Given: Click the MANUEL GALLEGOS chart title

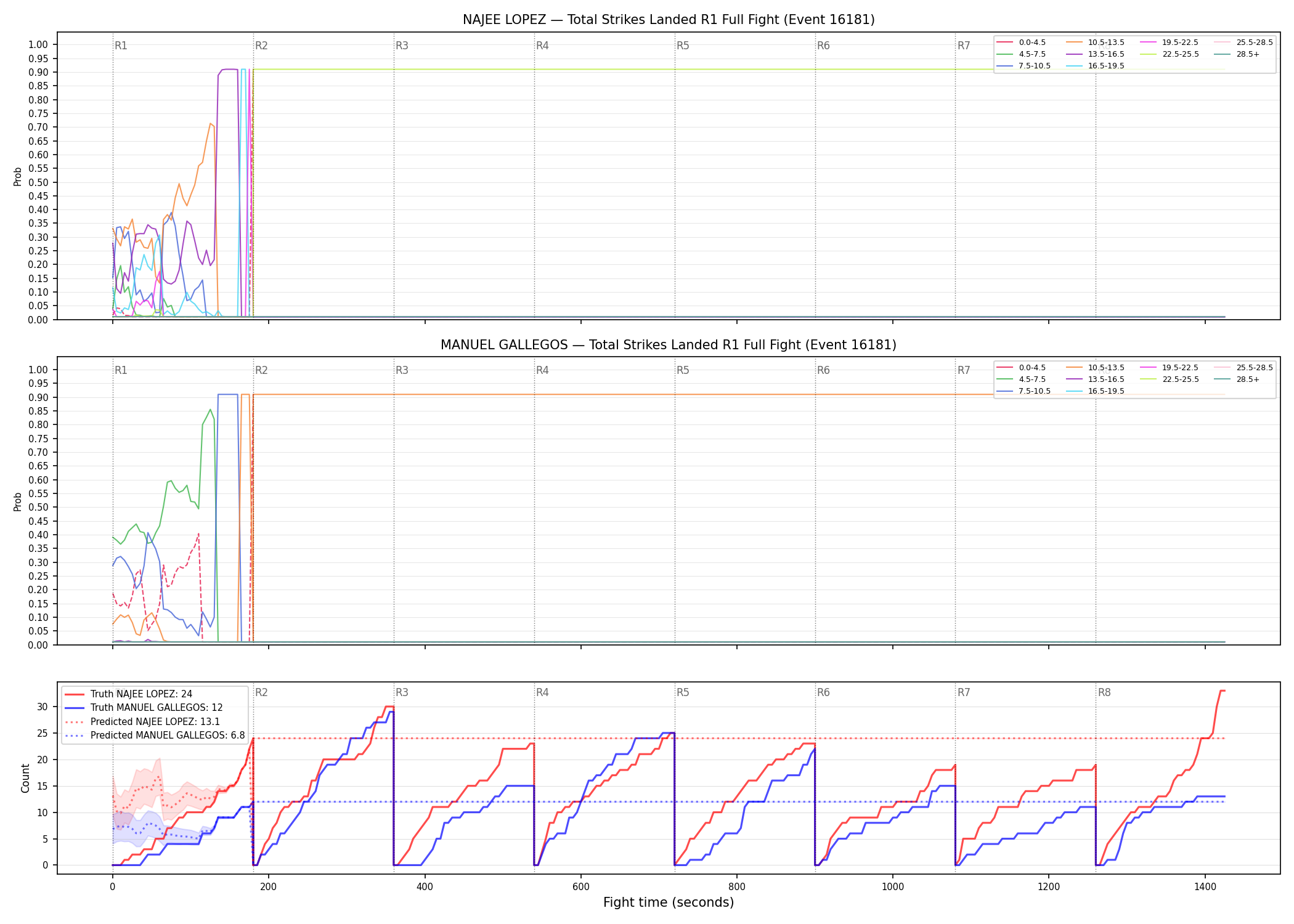Looking at the screenshot, I should click(669, 345).
